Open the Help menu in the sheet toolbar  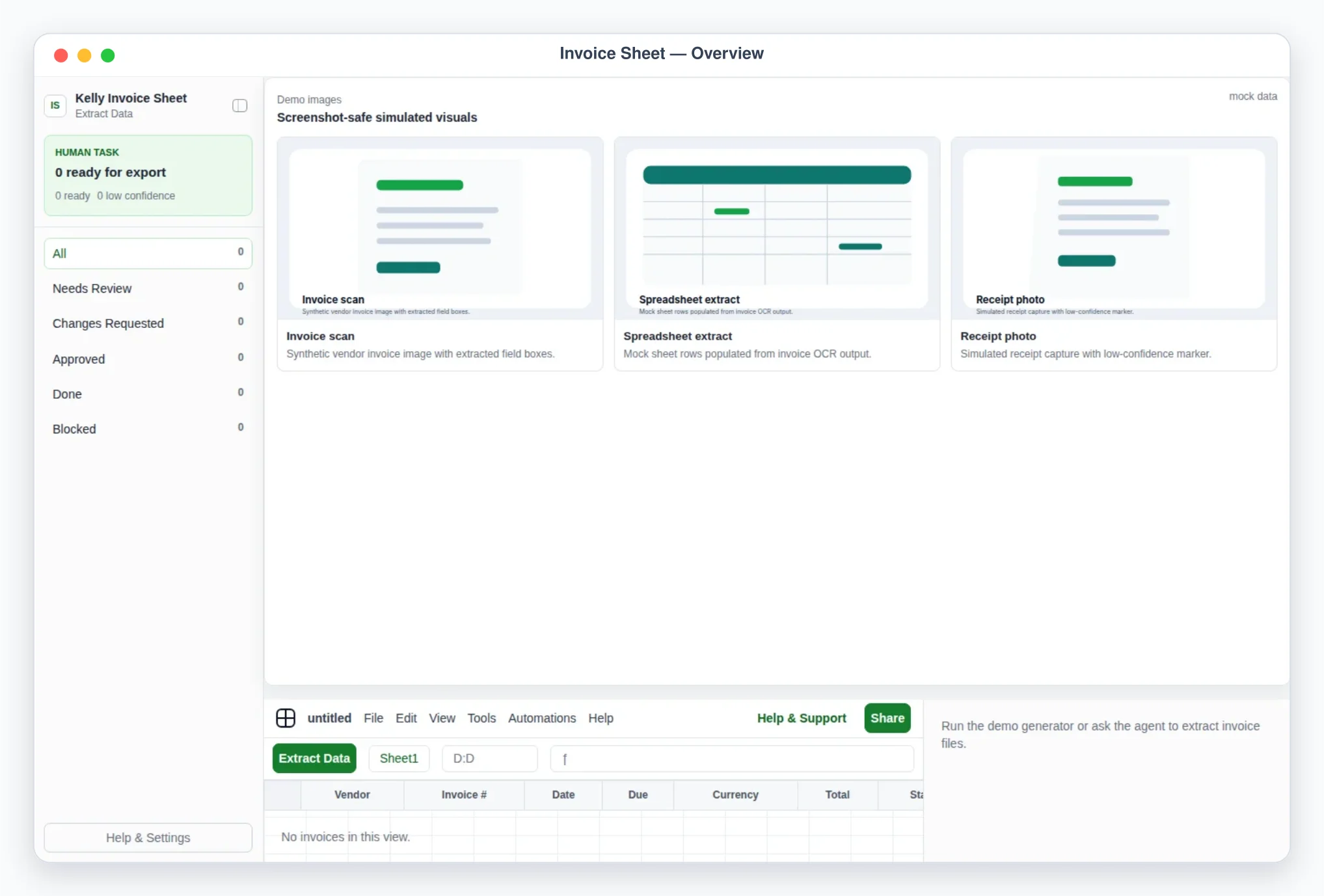(x=601, y=718)
